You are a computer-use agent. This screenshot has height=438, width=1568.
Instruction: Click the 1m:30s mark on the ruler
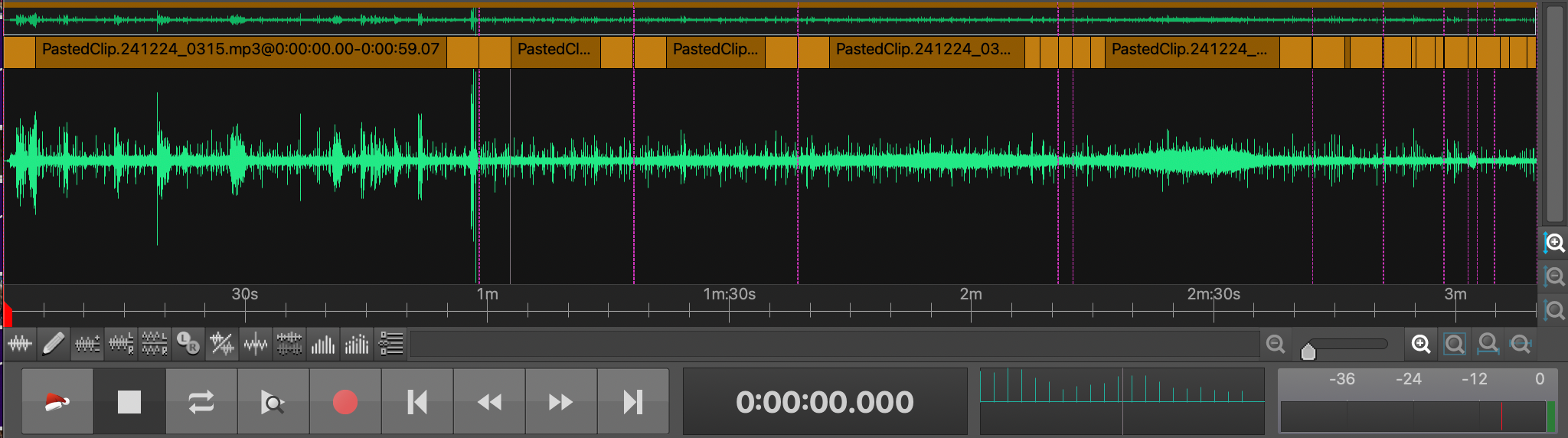730,295
